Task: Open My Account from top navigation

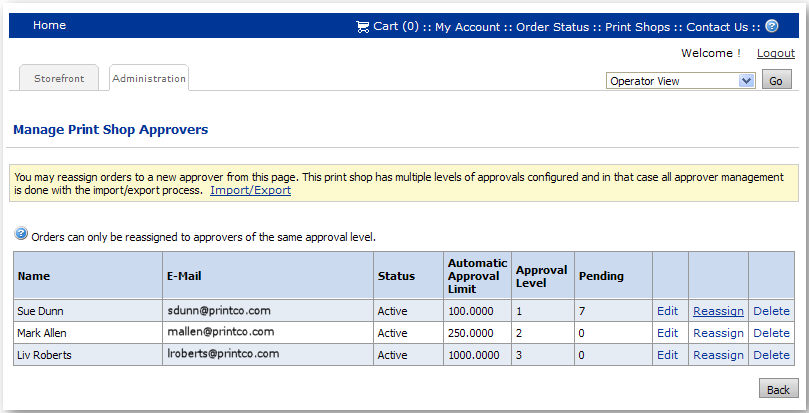Action: coord(467,27)
